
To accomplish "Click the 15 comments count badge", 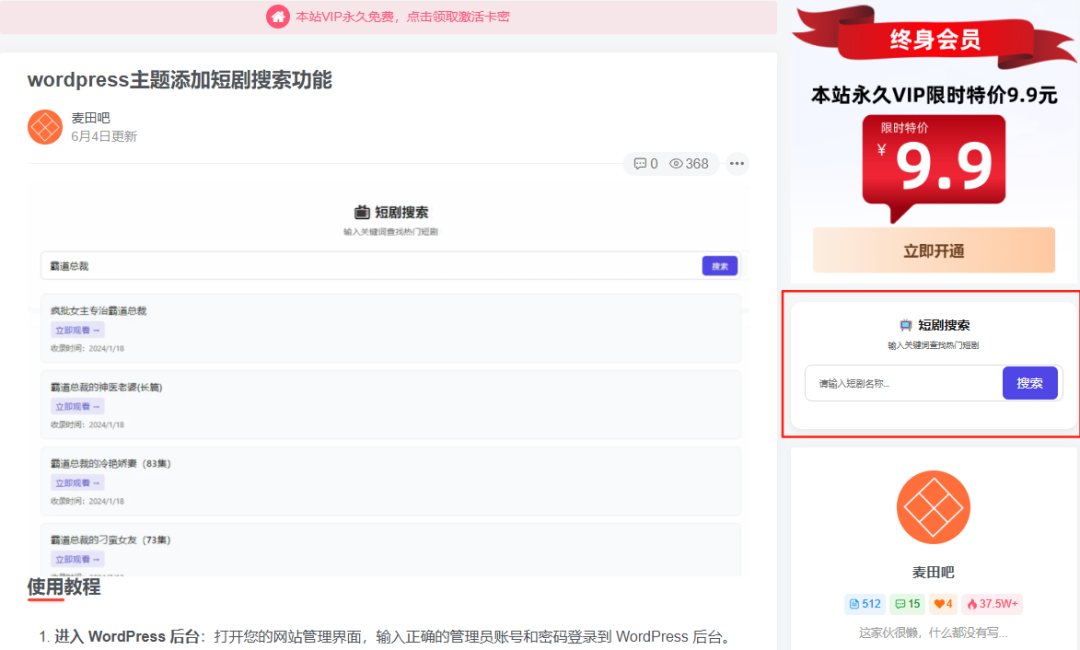I will pyautogui.click(x=907, y=604).
